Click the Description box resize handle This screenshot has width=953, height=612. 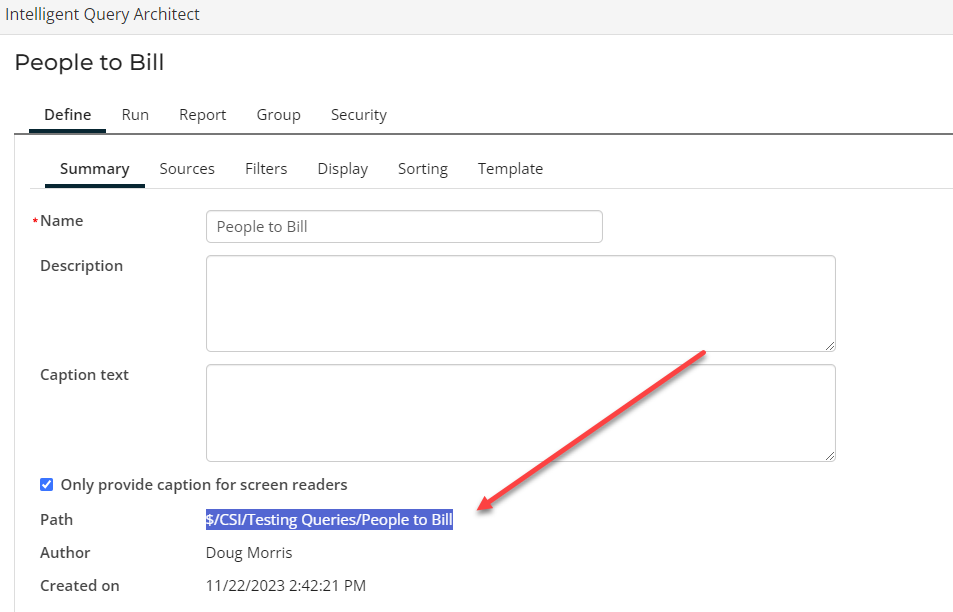829,345
